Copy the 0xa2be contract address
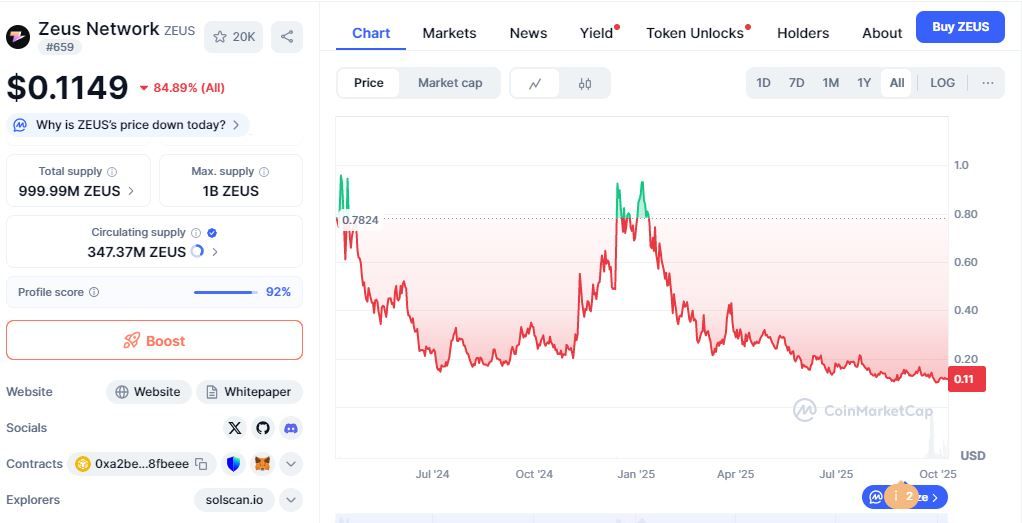This screenshot has height=523, width=1022. click(201, 464)
